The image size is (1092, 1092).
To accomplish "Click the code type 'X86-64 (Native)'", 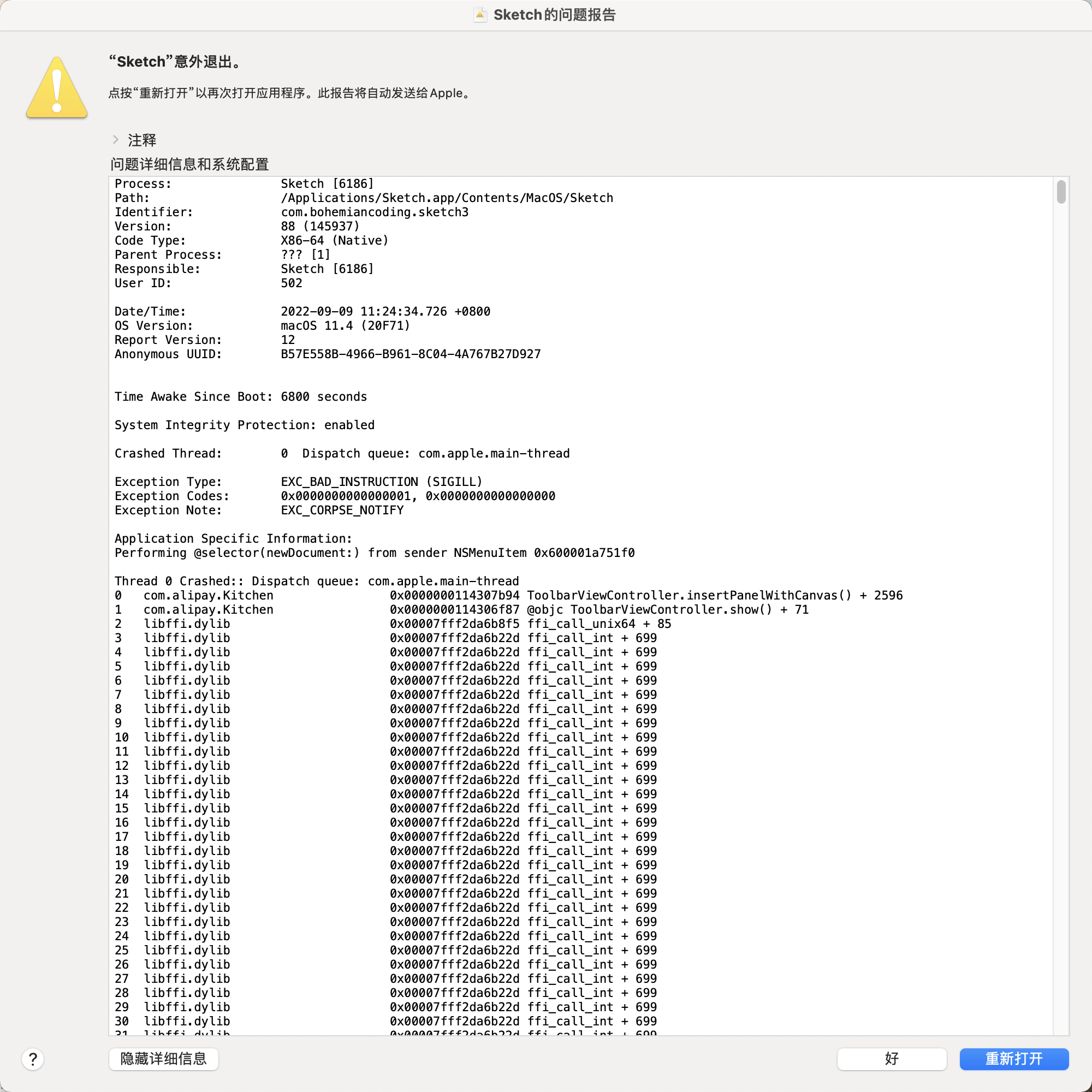I will coord(335,240).
